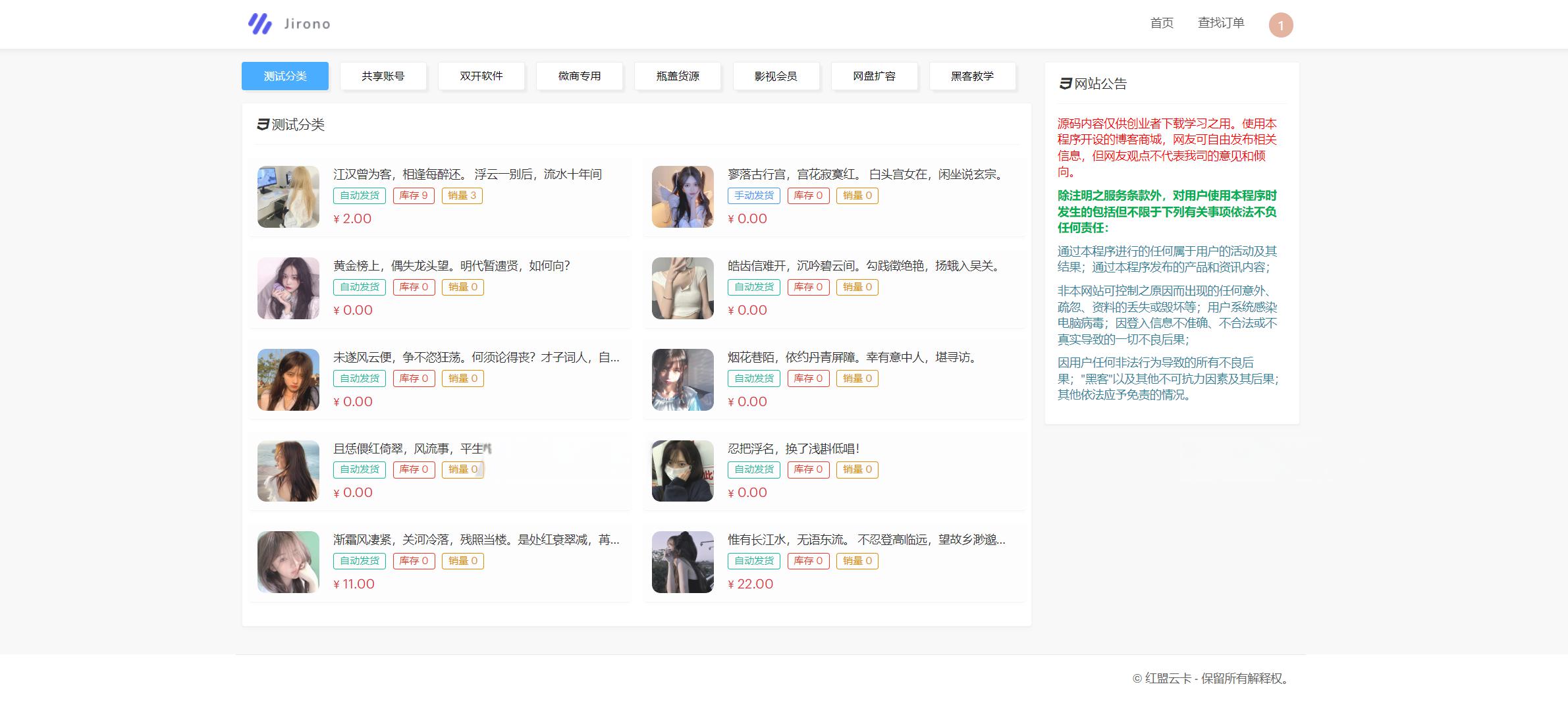Open product titled 且恁偎红倚翠，风流事

(x=412, y=449)
